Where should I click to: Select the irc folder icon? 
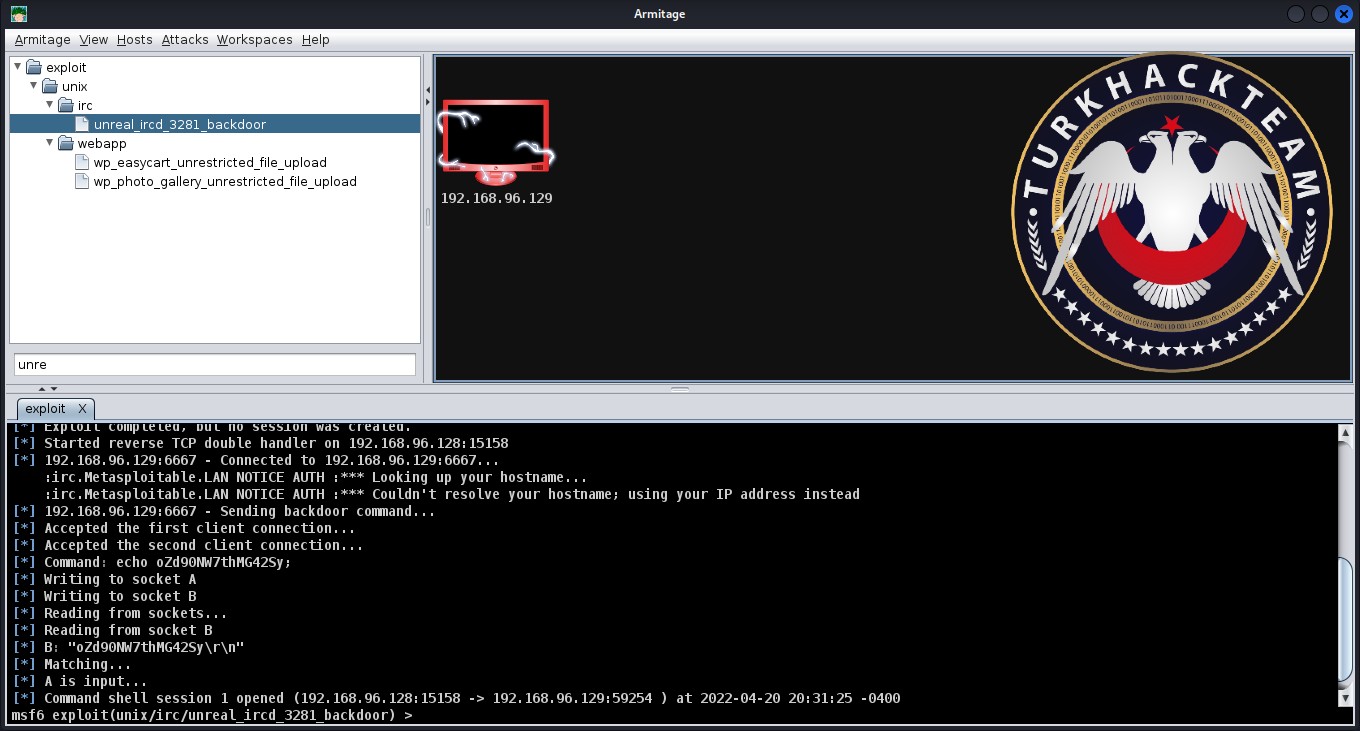click(66, 105)
